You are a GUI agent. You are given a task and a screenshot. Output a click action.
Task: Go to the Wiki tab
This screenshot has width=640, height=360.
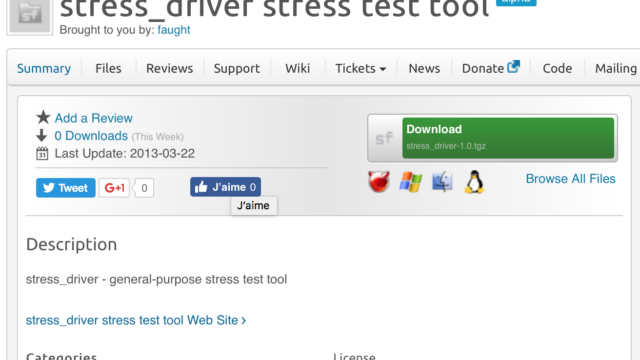(298, 68)
